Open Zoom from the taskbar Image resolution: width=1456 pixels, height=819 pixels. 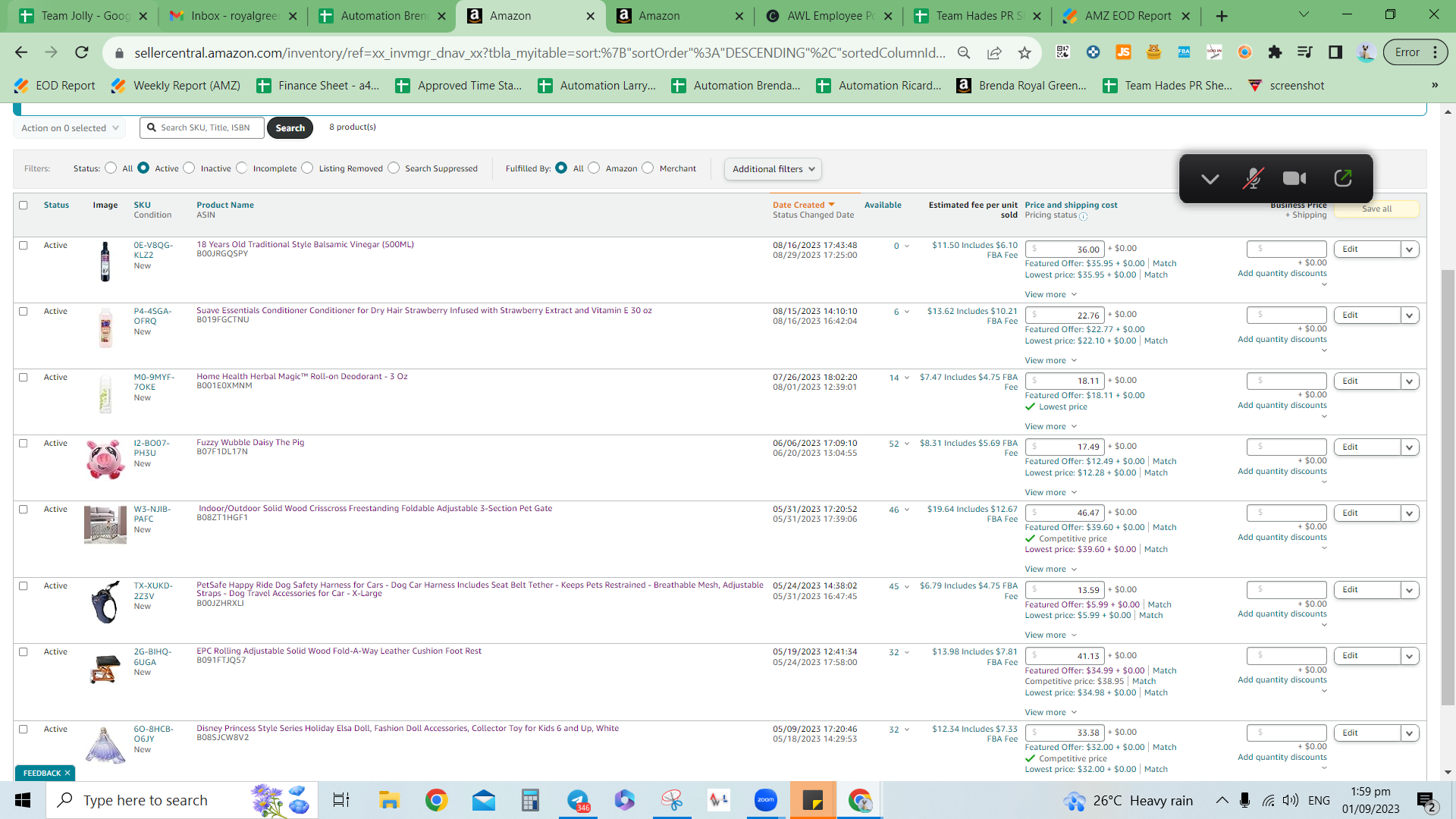click(x=766, y=800)
